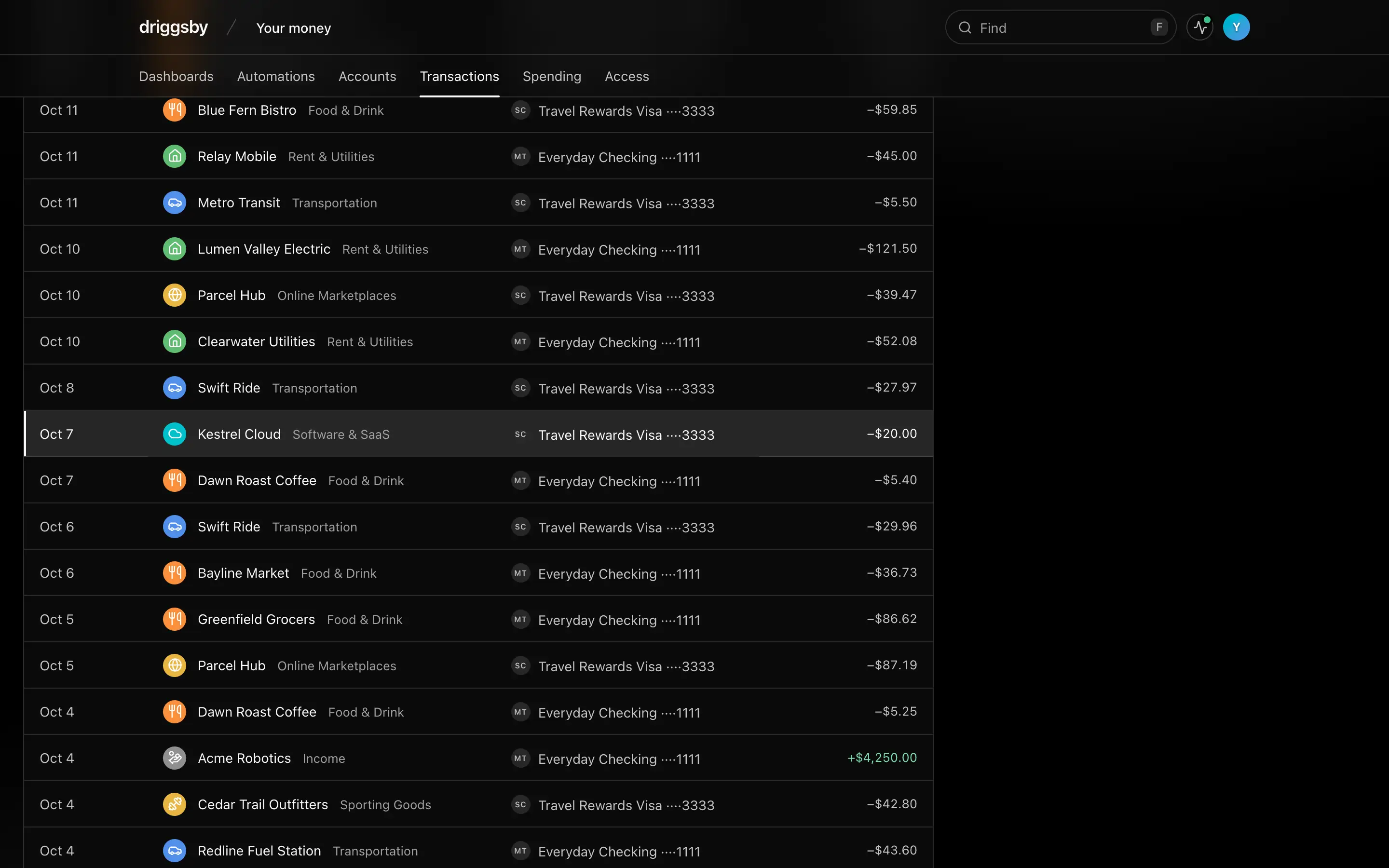Click the MT badge on Bayline Market row
This screenshot has height=868, width=1389.
tap(520, 573)
